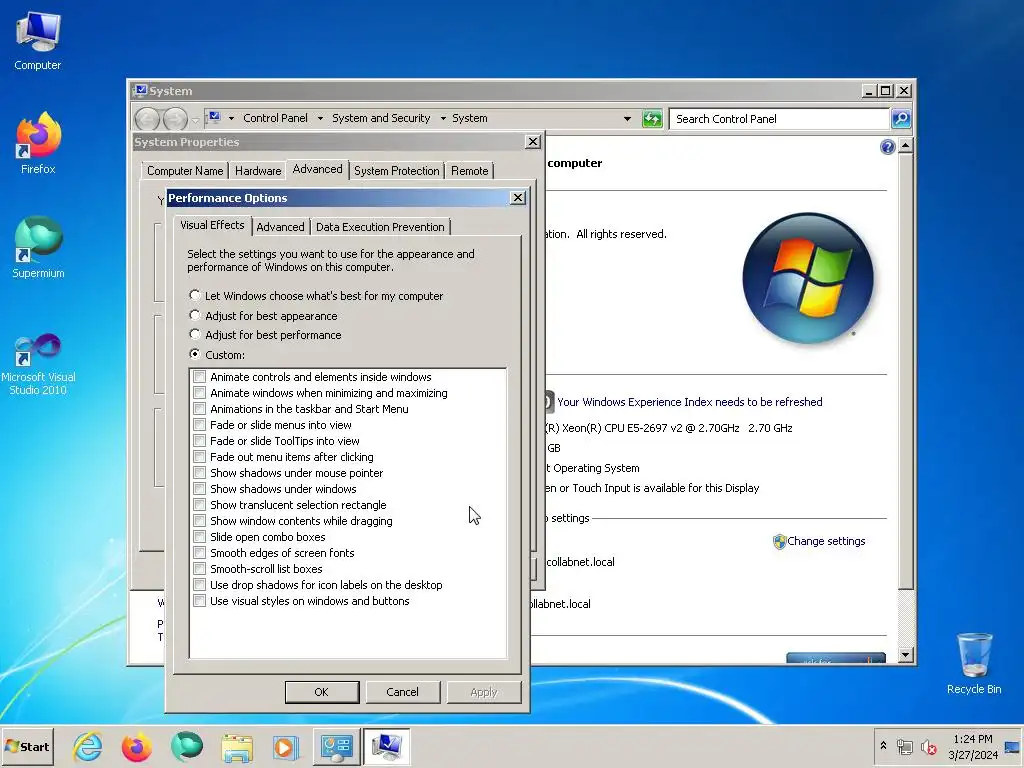
Task: Click the magnifier search icon
Action: (x=901, y=119)
